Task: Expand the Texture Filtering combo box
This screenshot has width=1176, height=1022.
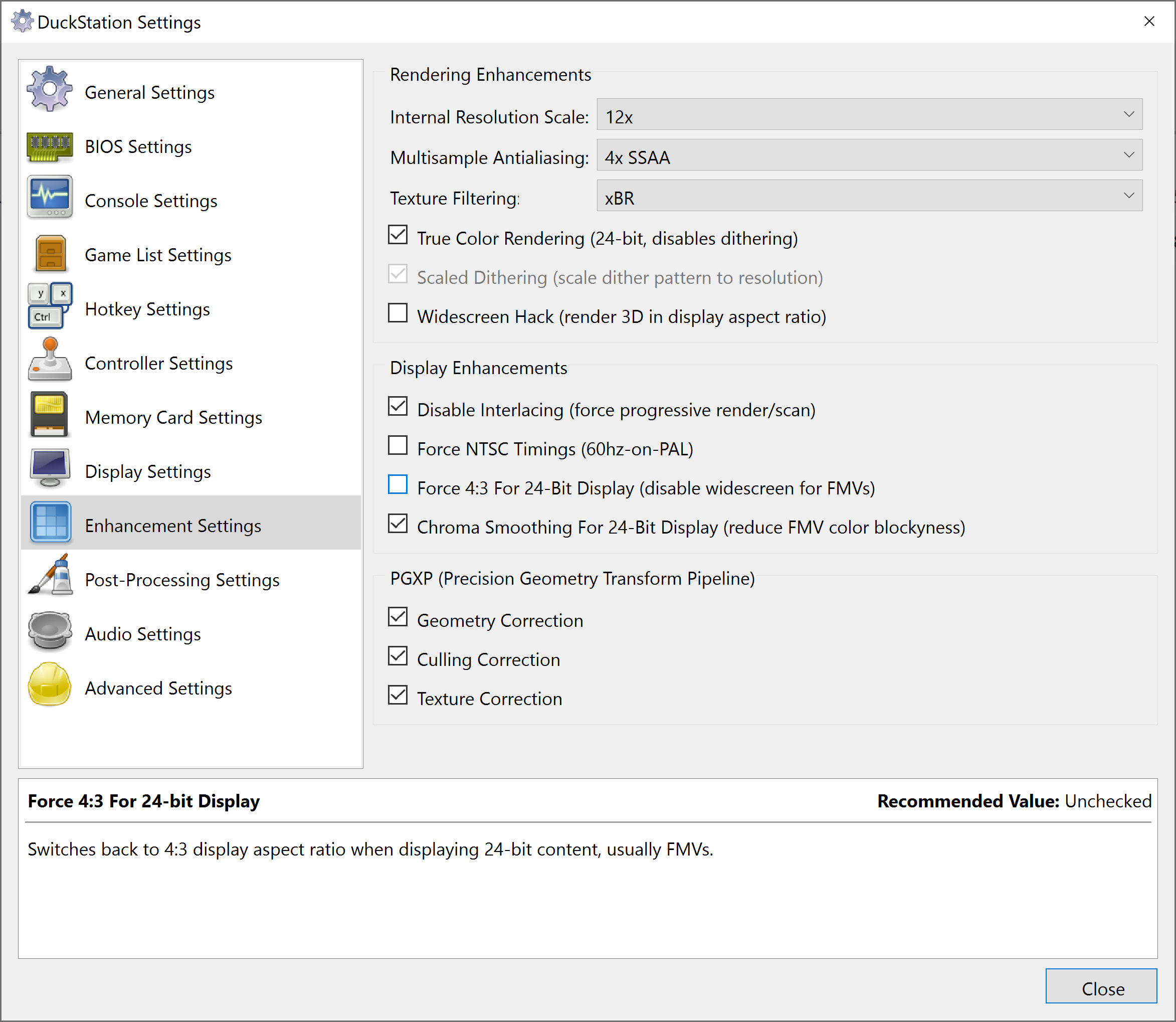Action: (x=869, y=196)
